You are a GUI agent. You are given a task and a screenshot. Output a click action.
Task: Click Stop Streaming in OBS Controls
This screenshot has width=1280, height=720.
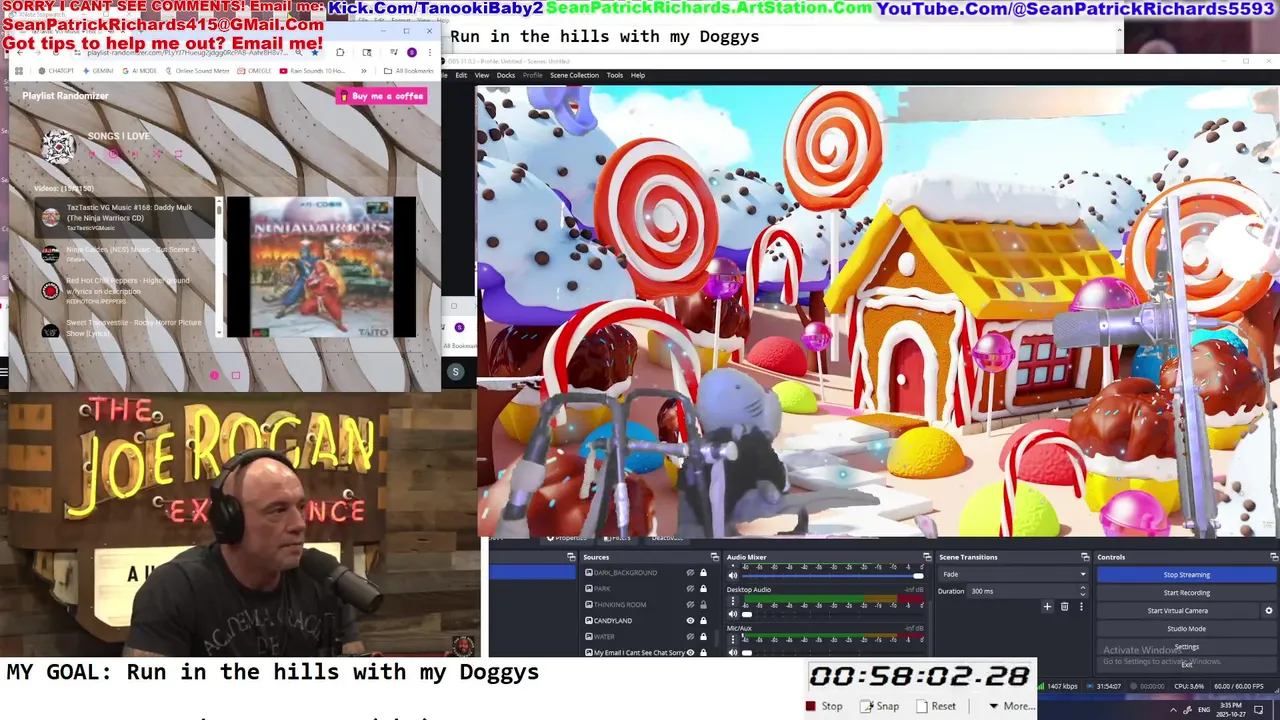point(1187,575)
